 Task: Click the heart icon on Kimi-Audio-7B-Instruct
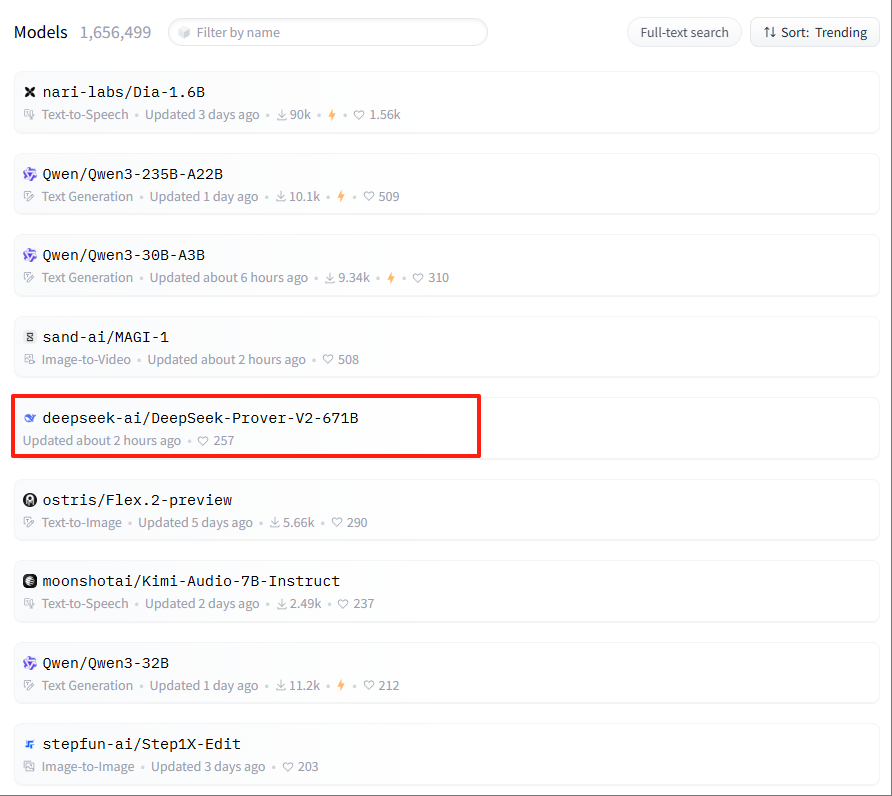pos(343,604)
